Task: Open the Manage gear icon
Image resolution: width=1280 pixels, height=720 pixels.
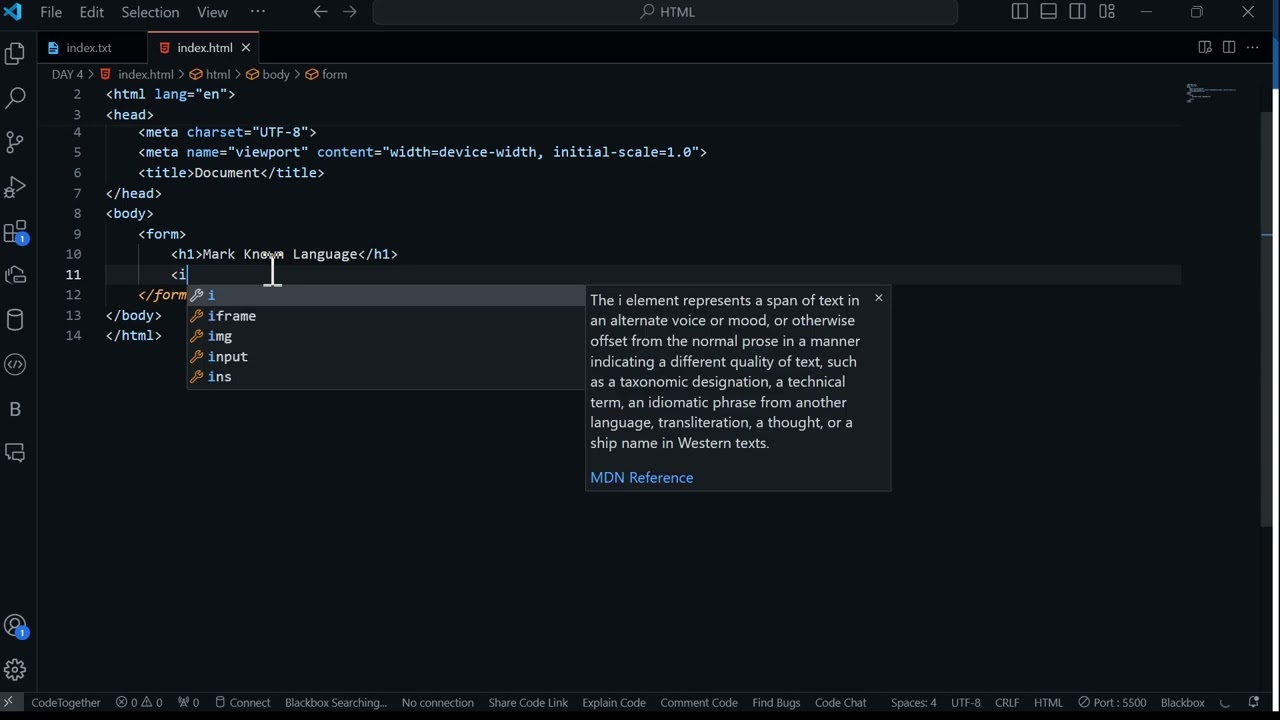Action: [15, 670]
